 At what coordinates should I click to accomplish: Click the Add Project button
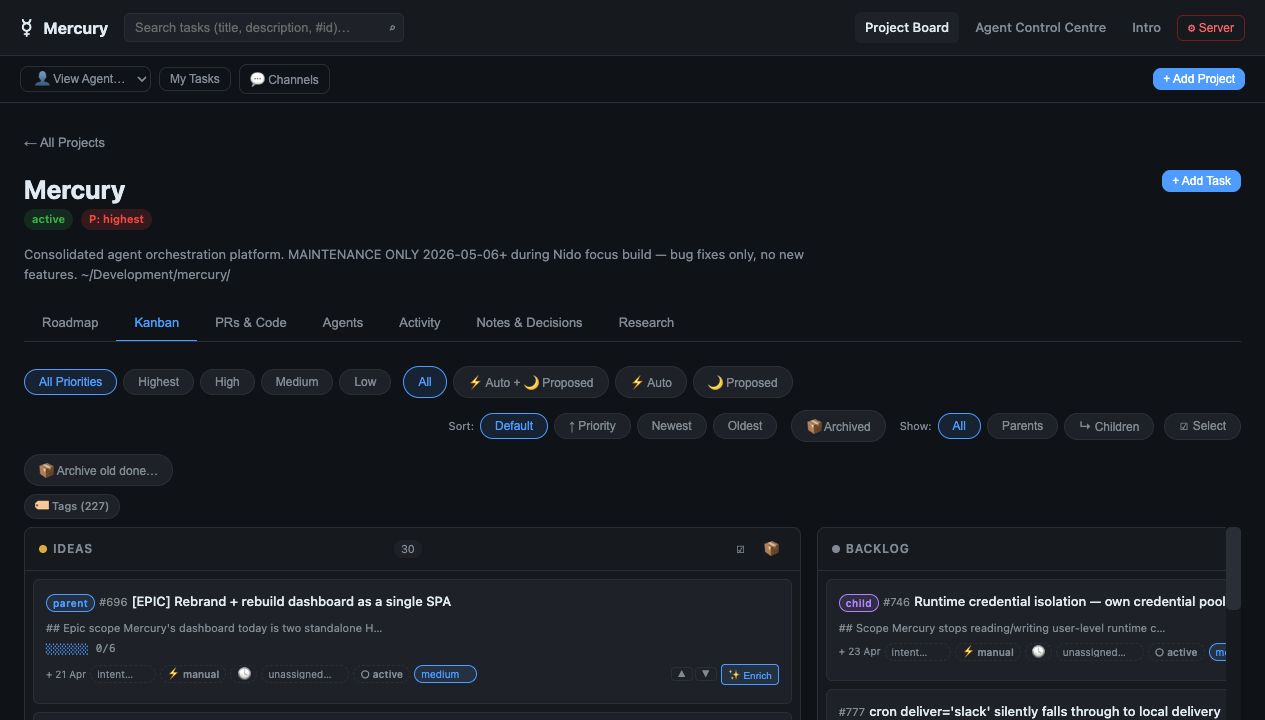pos(1198,79)
